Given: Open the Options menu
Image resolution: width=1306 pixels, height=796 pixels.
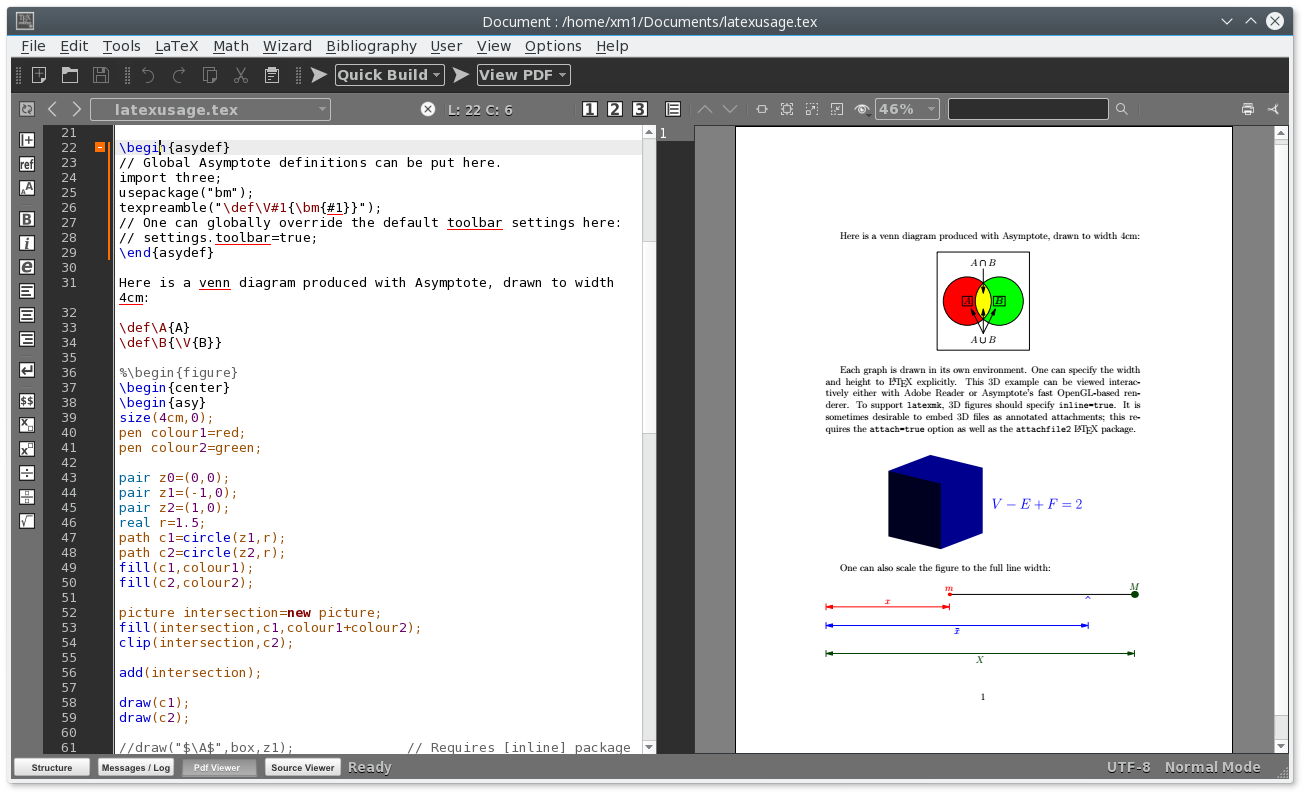Looking at the screenshot, I should pyautogui.click(x=553, y=46).
